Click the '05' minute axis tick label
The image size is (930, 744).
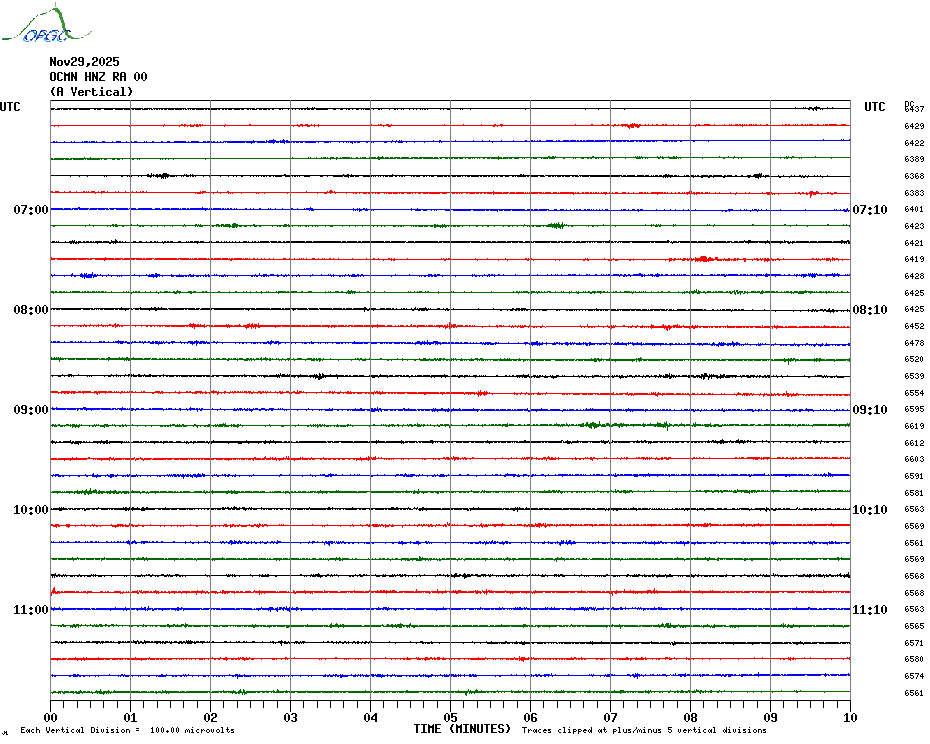[451, 717]
